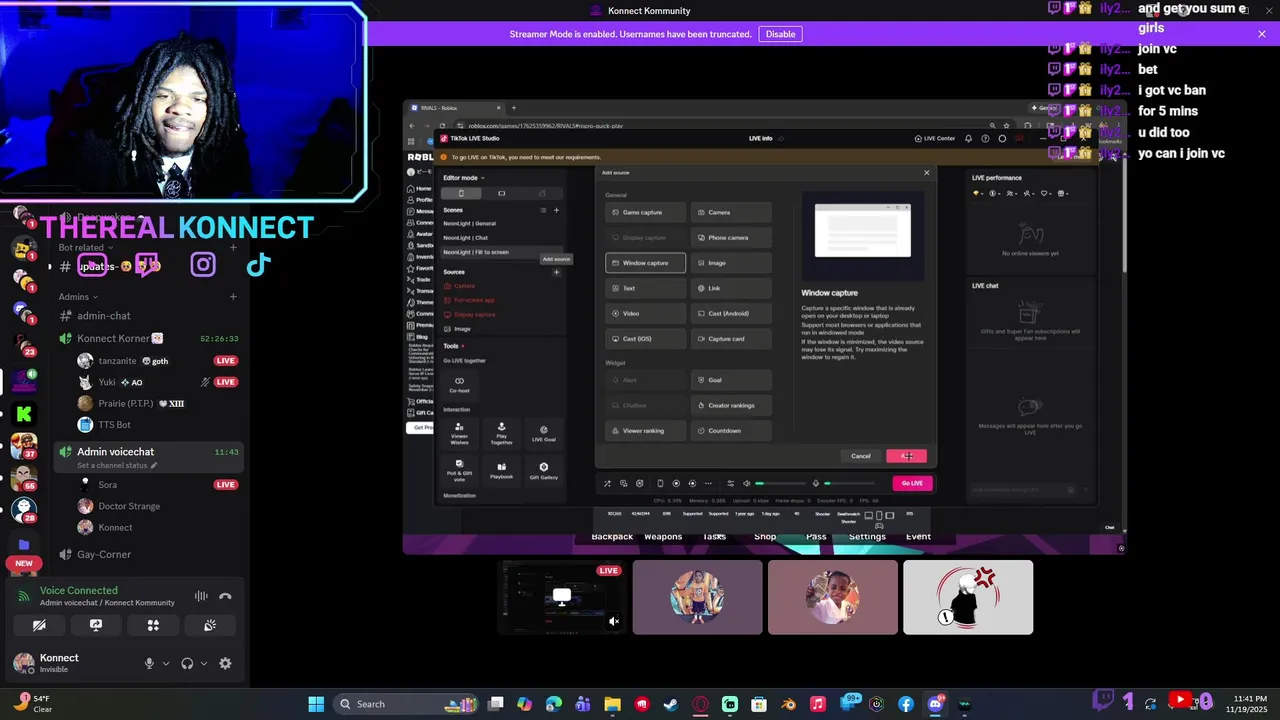Dismiss the Streamer Mode banner
This screenshot has width=1280, height=720.
tap(1262, 34)
